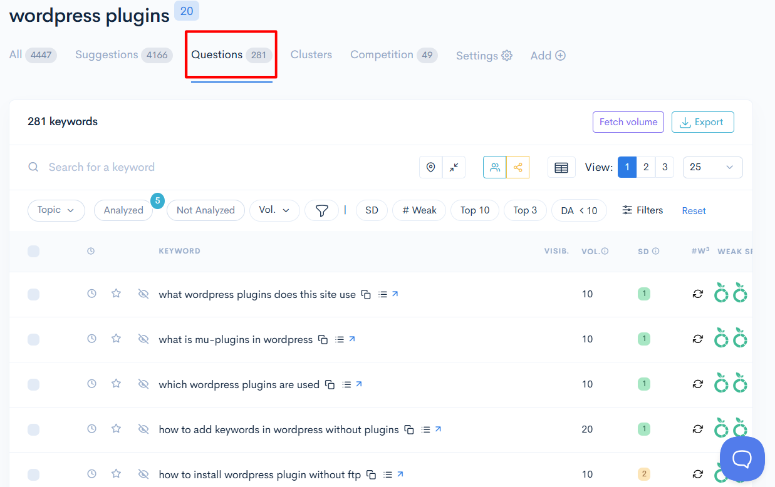The height and width of the screenshot is (487, 775).
Task: Click clock icon in 'what is mu-plugins' row
Action: (x=91, y=339)
